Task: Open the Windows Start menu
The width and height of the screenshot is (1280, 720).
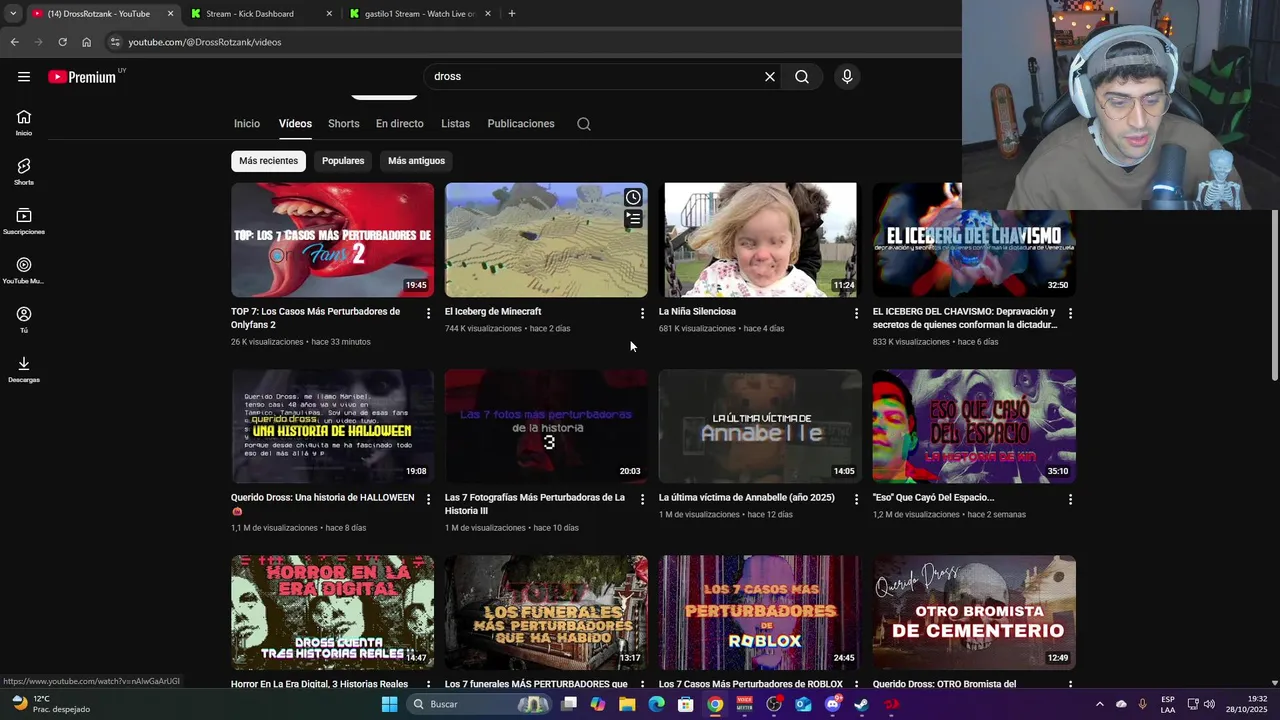Action: (389, 704)
